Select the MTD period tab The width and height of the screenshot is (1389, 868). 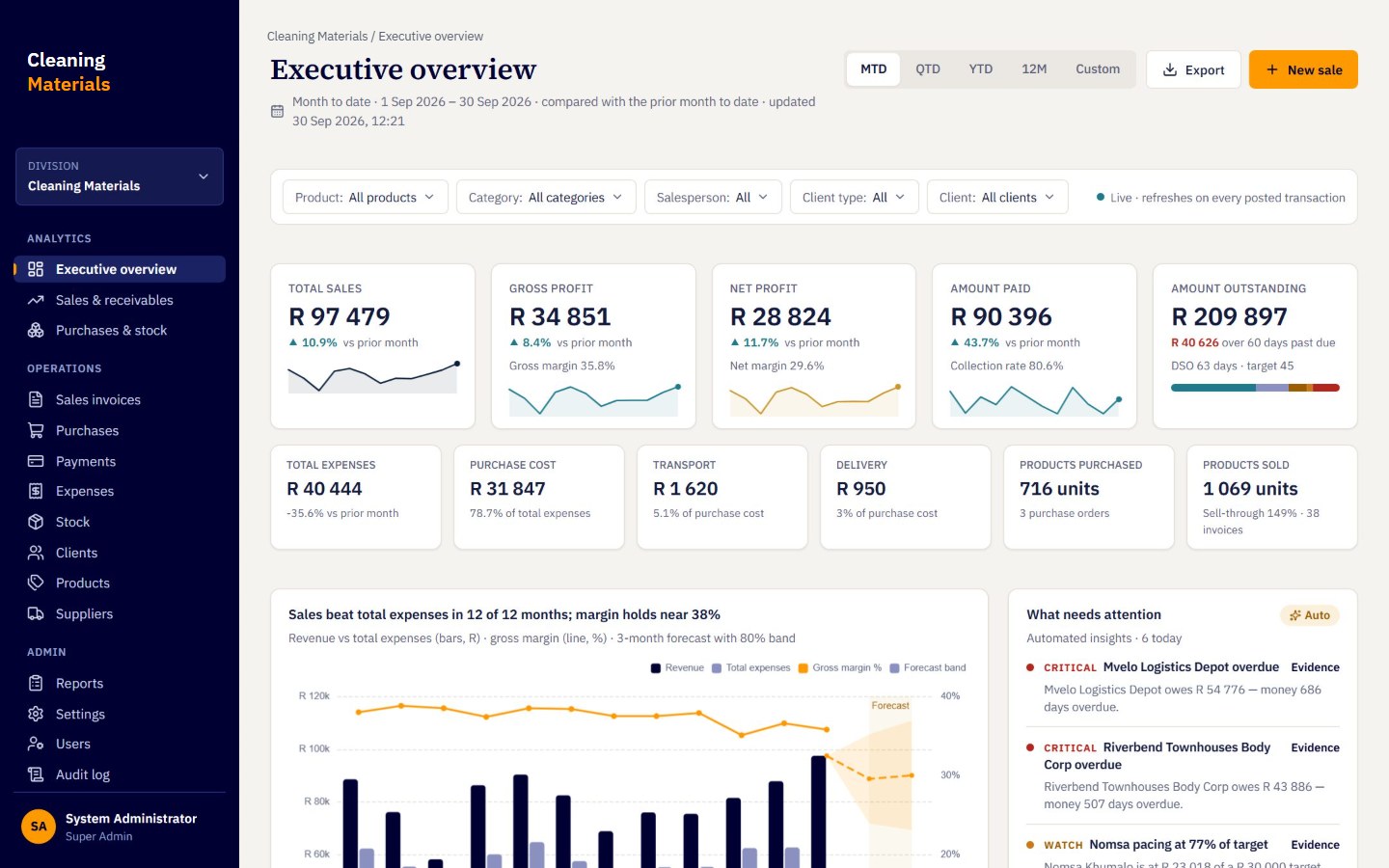[874, 69]
